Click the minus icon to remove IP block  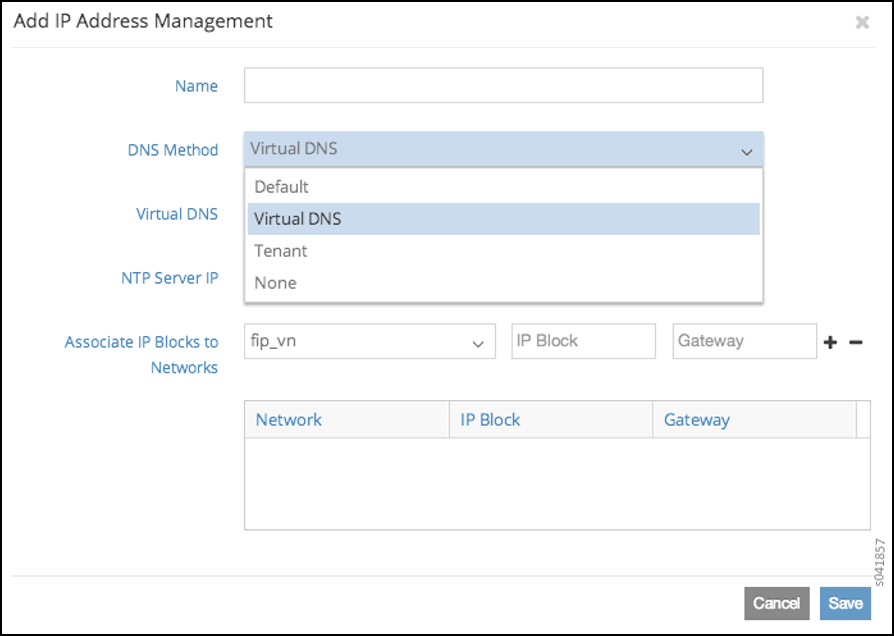(856, 342)
